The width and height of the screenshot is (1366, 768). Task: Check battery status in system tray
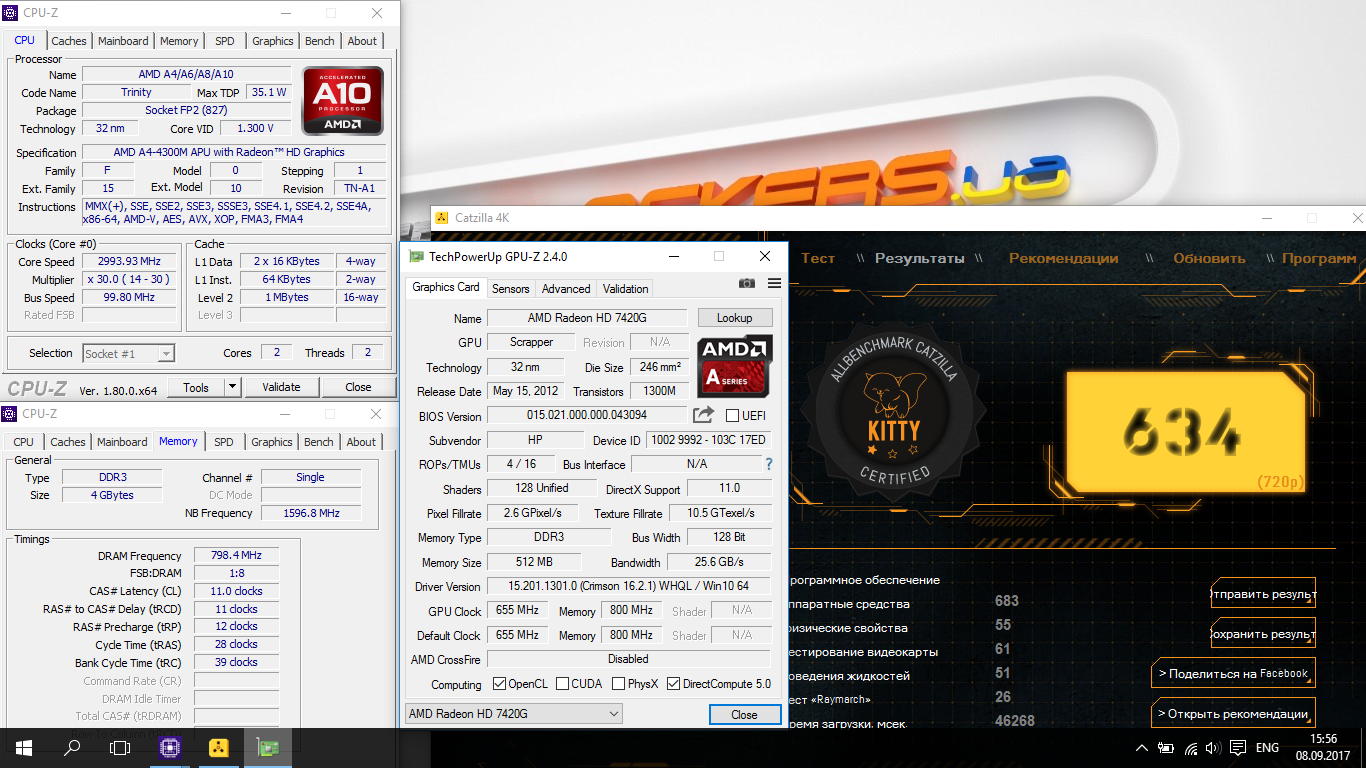click(1166, 748)
